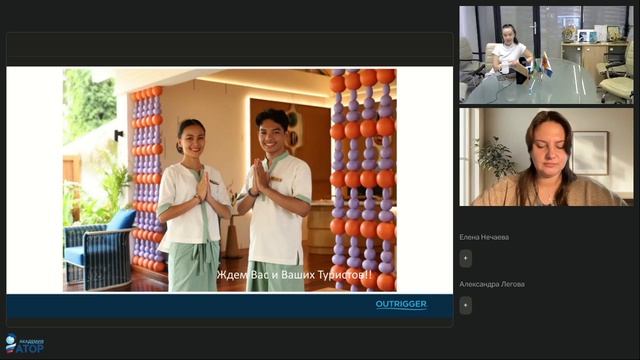Select participant name Елена Нечаева
The height and width of the screenshot is (360, 640).
coord(484,237)
